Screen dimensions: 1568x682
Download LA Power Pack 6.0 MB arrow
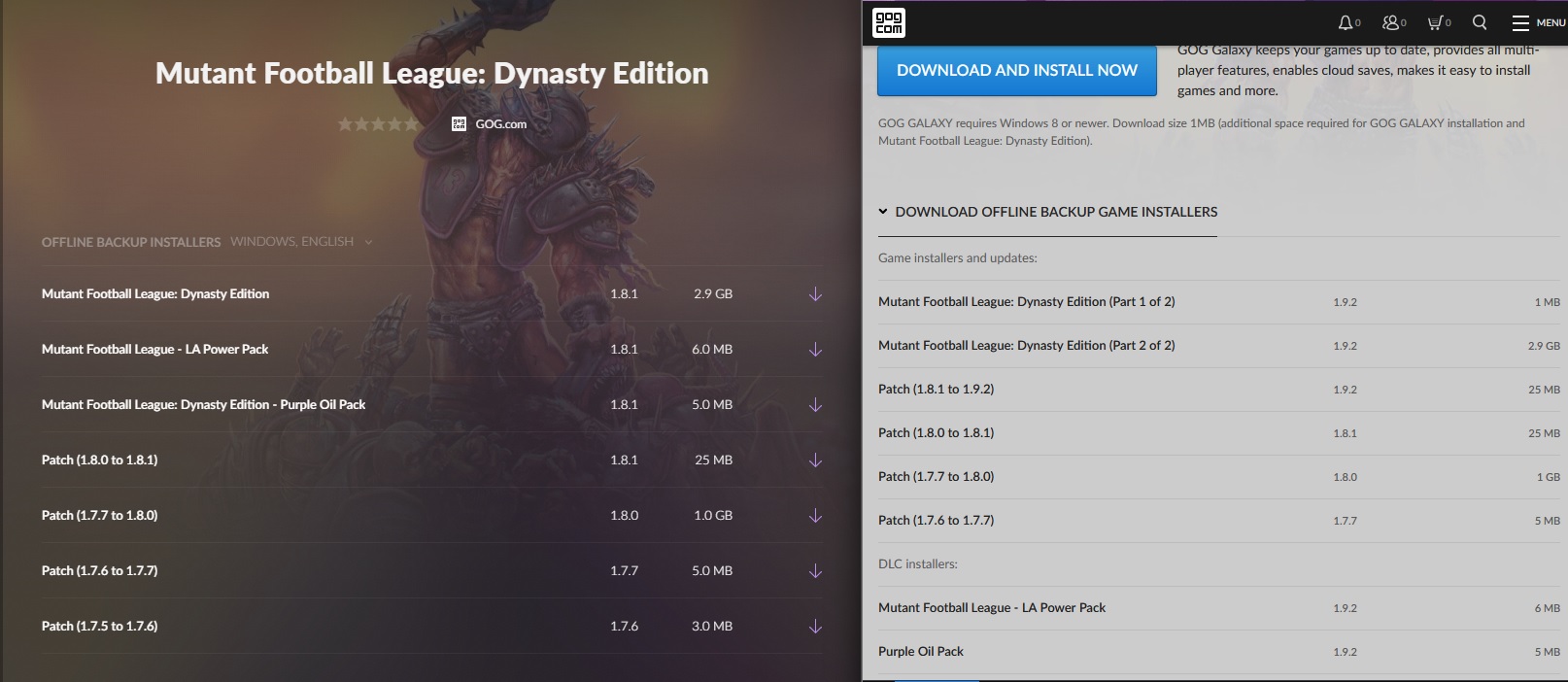pyautogui.click(x=815, y=350)
